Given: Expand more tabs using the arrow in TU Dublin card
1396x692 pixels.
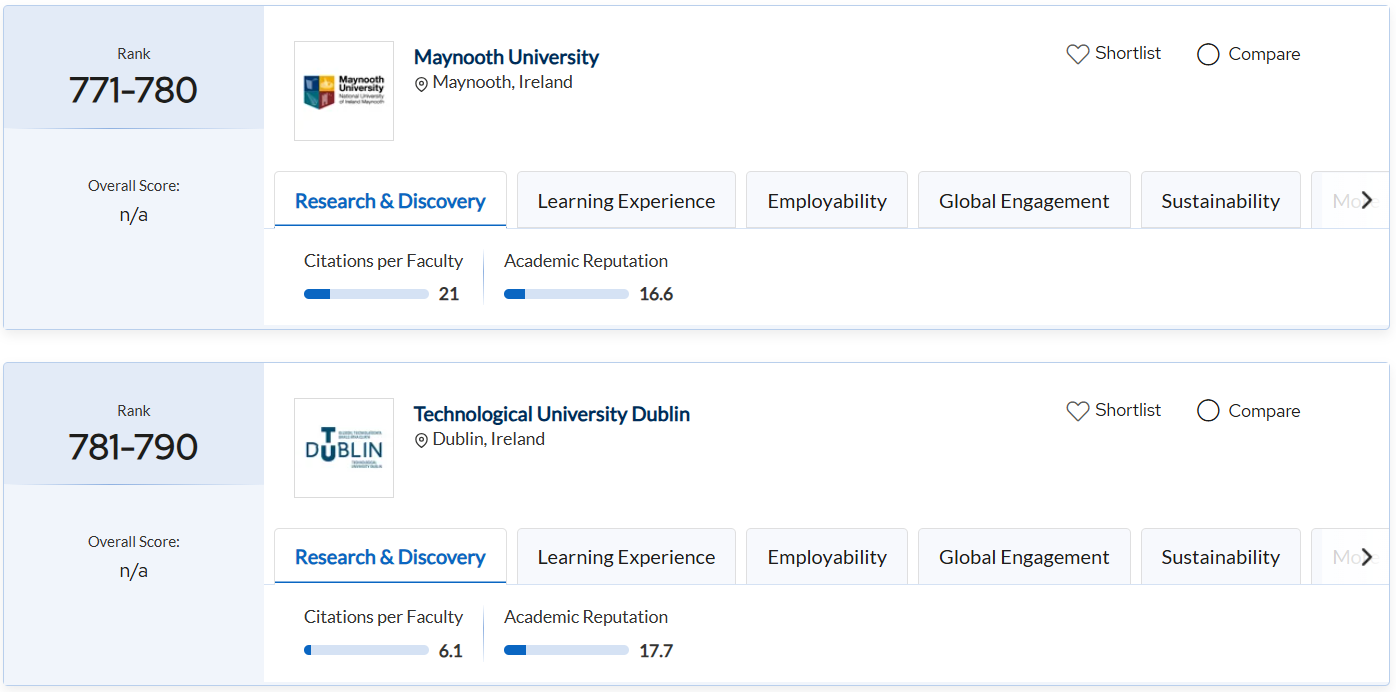Looking at the screenshot, I should pos(1366,557).
